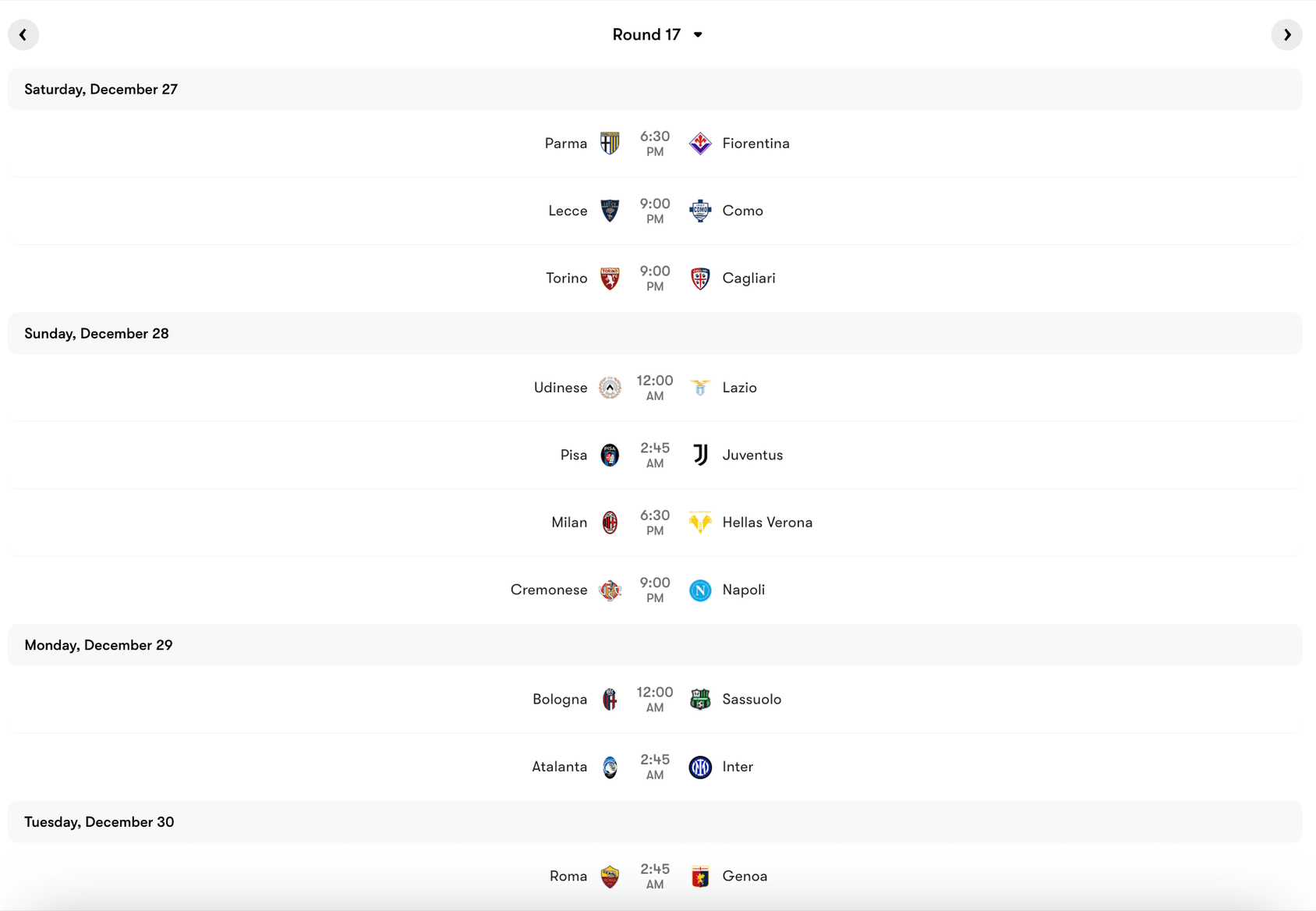This screenshot has width=1316, height=911.
Task: Select the Monday, December 29 header
Action: [x=98, y=645]
